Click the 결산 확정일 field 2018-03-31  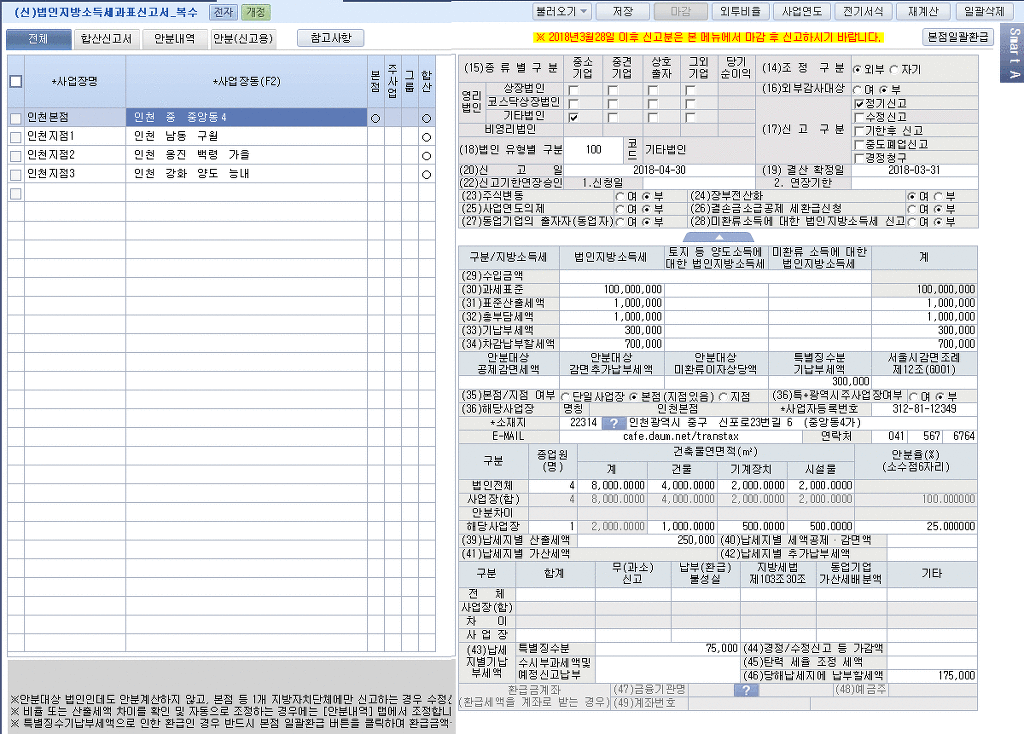click(914, 170)
